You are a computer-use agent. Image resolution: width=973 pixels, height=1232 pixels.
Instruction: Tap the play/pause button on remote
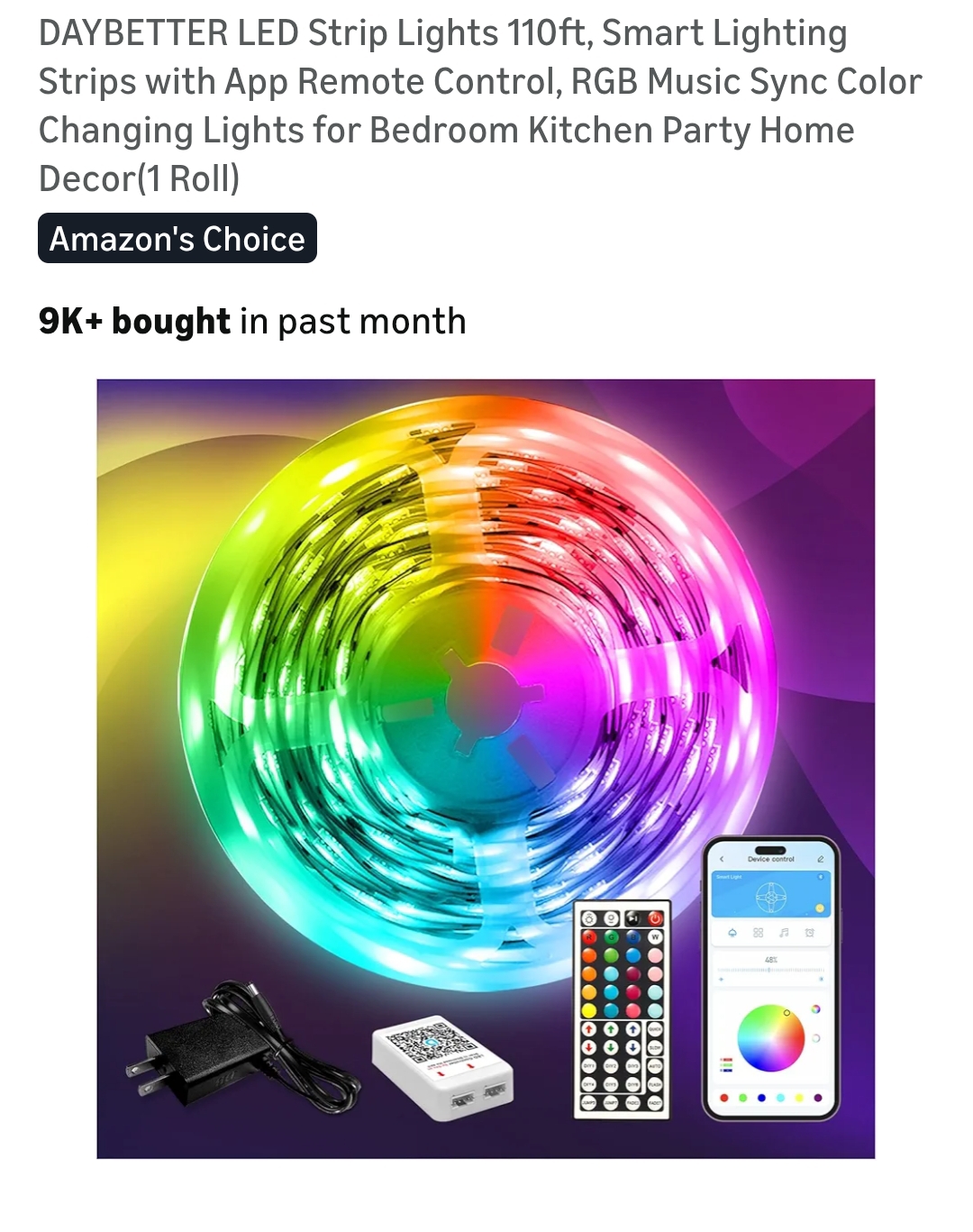point(632,918)
